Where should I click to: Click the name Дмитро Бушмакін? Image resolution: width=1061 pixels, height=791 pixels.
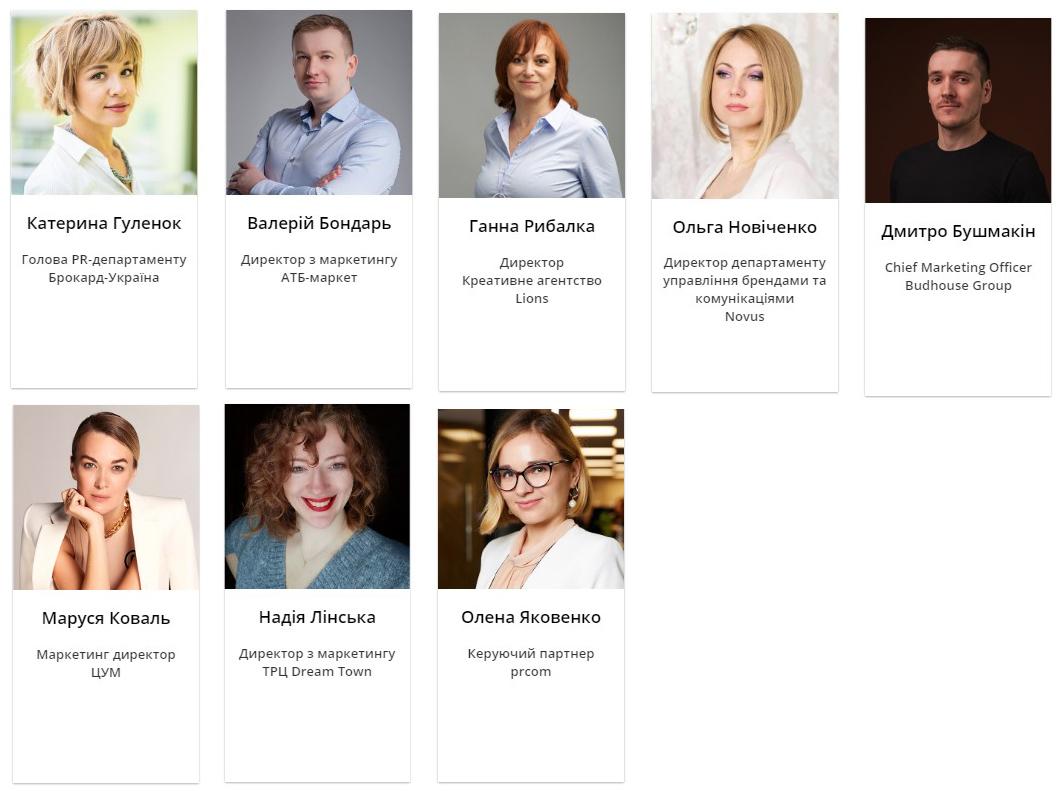coord(958,231)
